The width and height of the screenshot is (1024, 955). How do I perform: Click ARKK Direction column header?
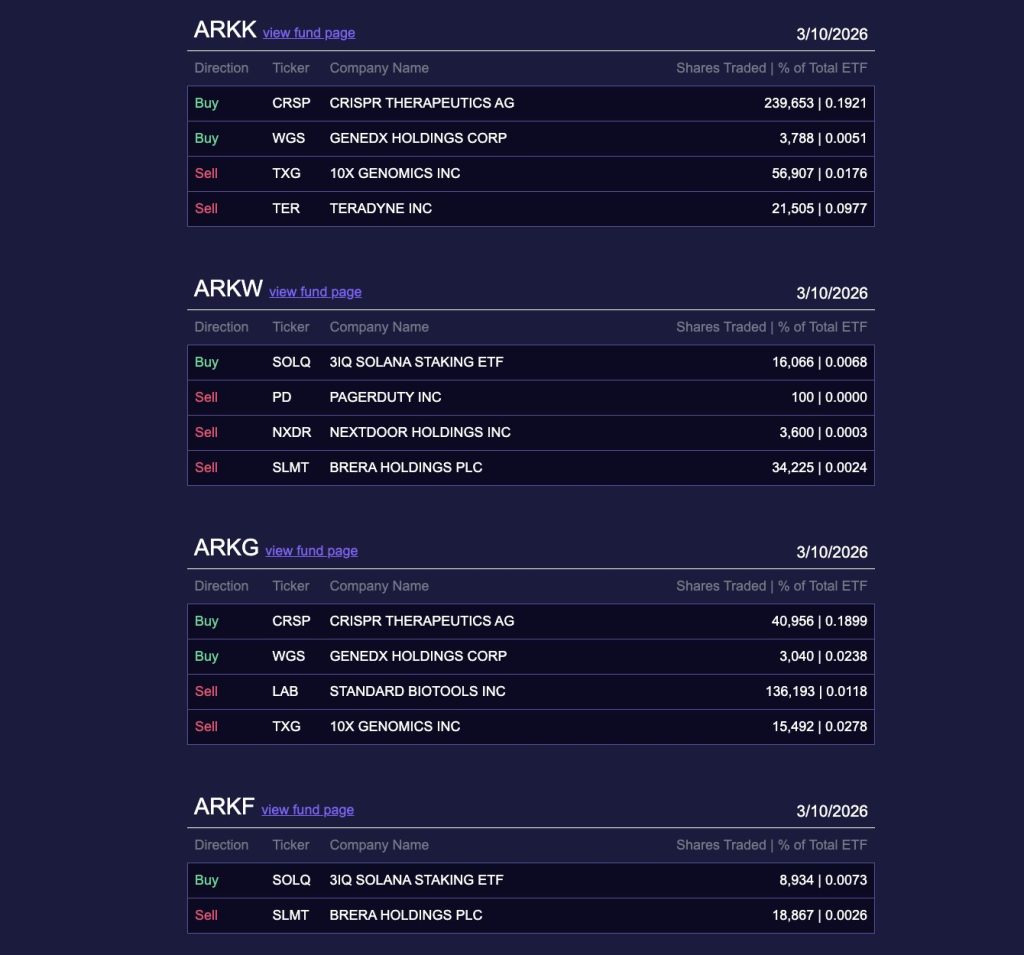221,68
